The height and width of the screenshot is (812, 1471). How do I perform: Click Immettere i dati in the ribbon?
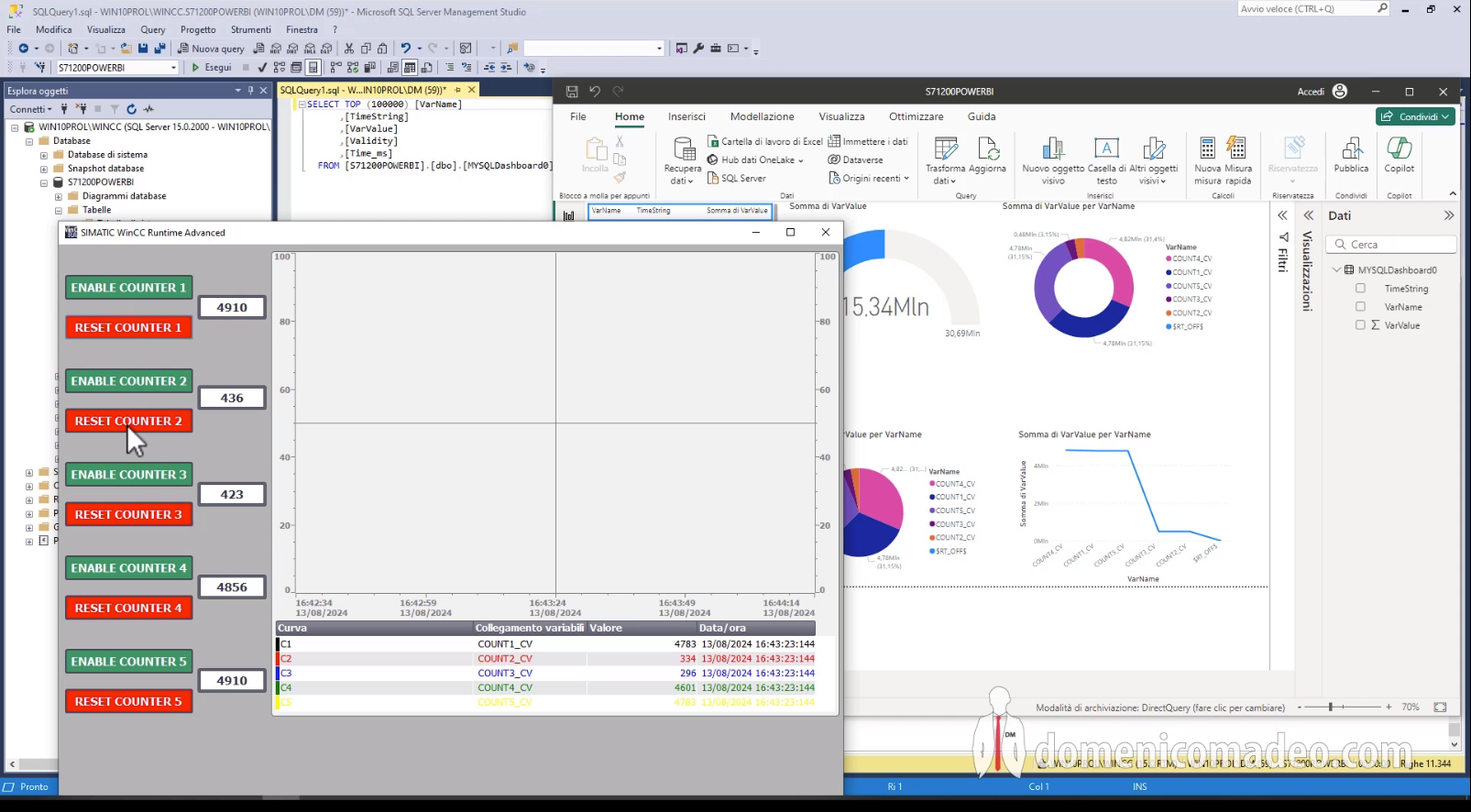pos(868,142)
